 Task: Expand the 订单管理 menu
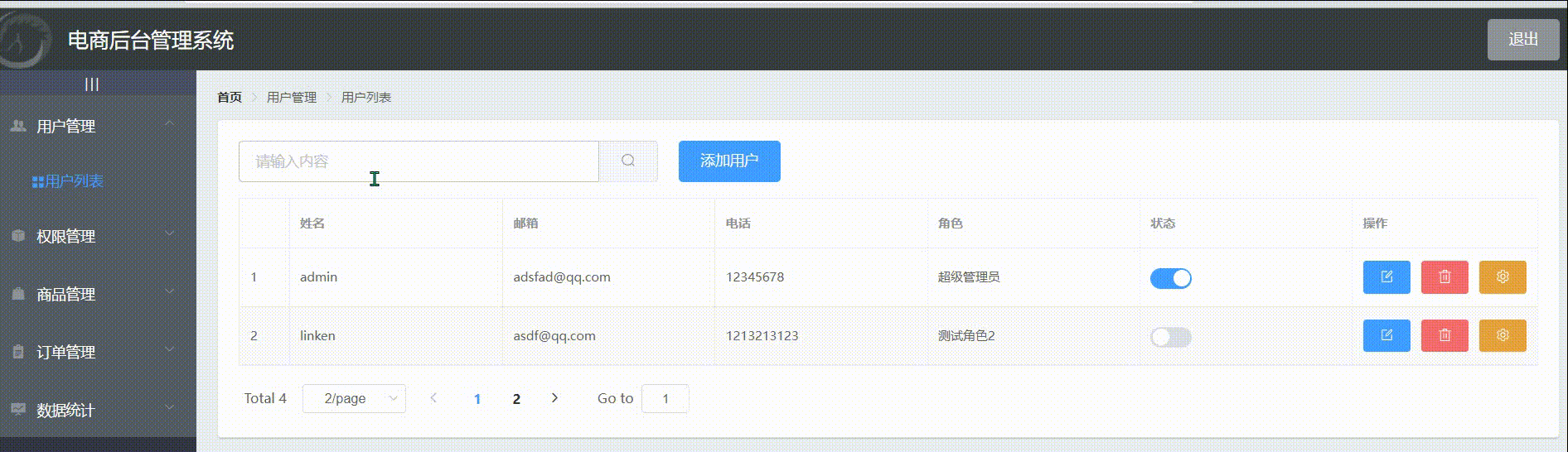pos(98,352)
